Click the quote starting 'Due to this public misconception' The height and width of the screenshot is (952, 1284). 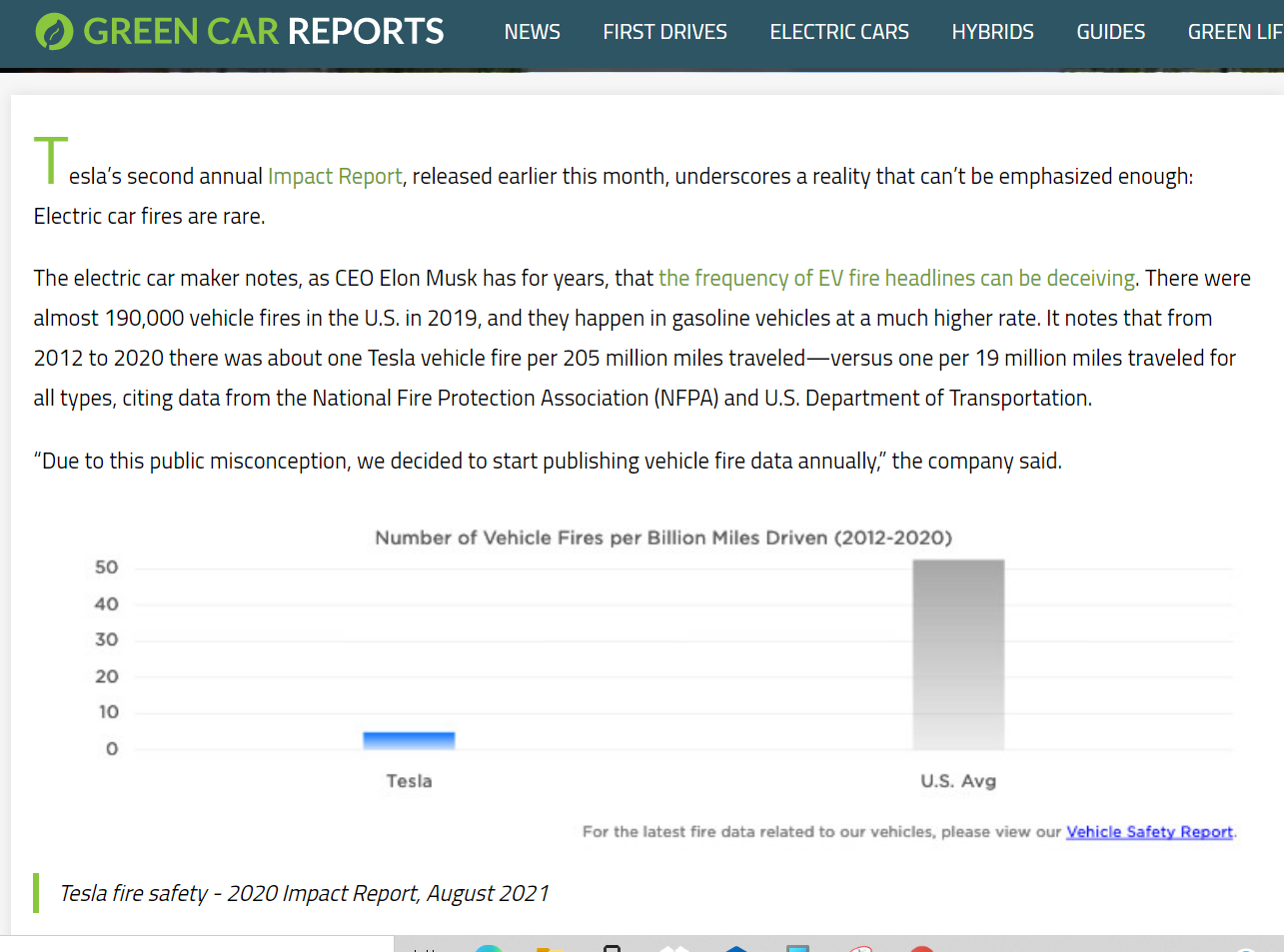pos(548,461)
